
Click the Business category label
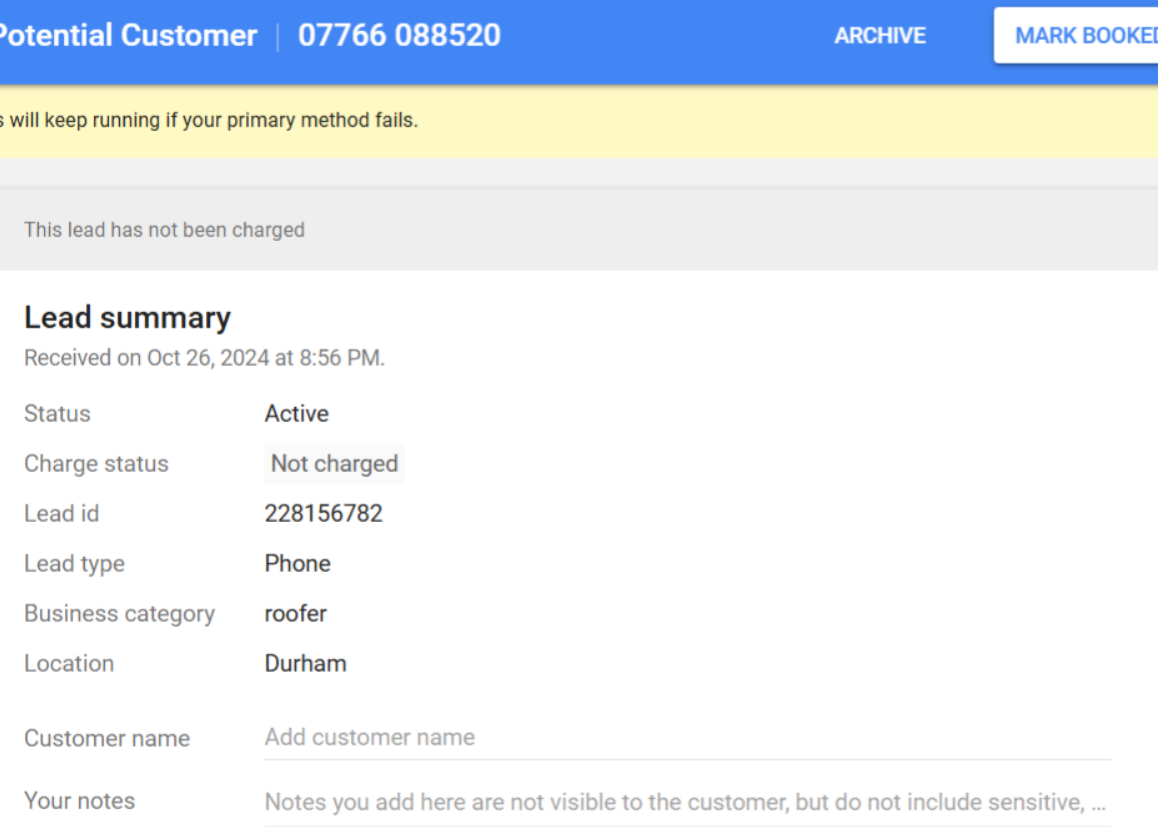(x=119, y=614)
